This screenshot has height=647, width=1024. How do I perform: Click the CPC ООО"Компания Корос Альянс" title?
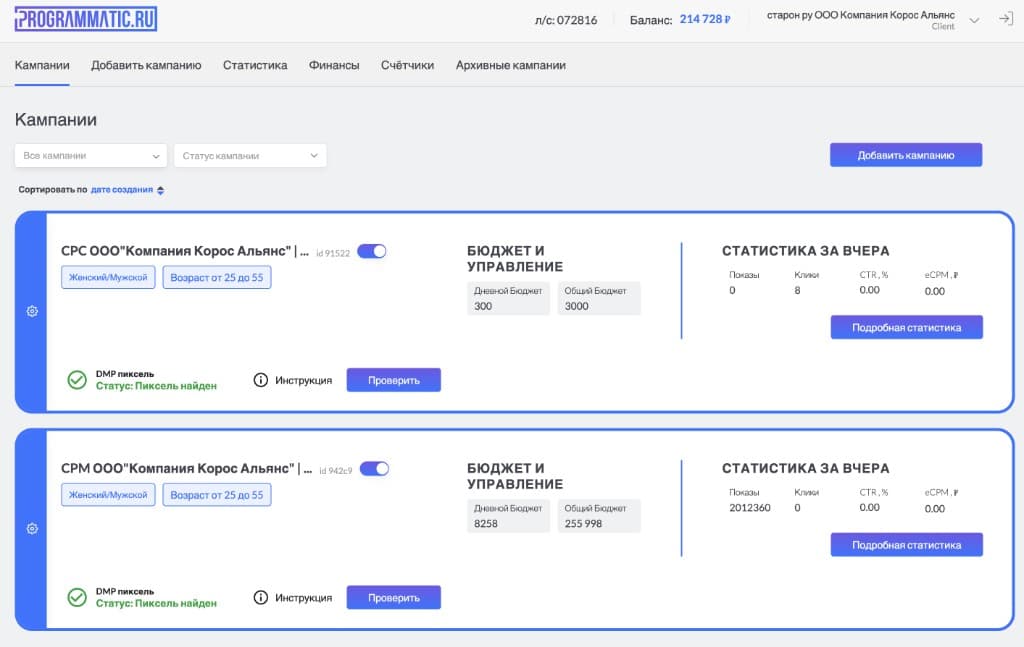pos(185,251)
